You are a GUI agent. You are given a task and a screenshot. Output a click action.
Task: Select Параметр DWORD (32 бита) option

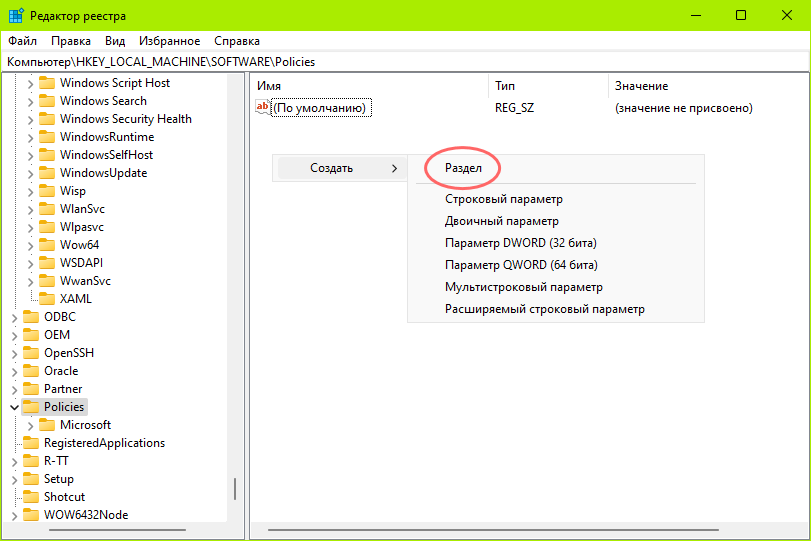point(520,243)
